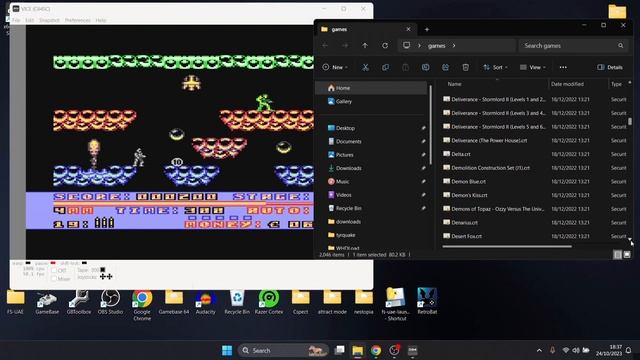Switch to details list view icon in status bar
Viewport: 640px width, 360px height.
tap(618, 255)
